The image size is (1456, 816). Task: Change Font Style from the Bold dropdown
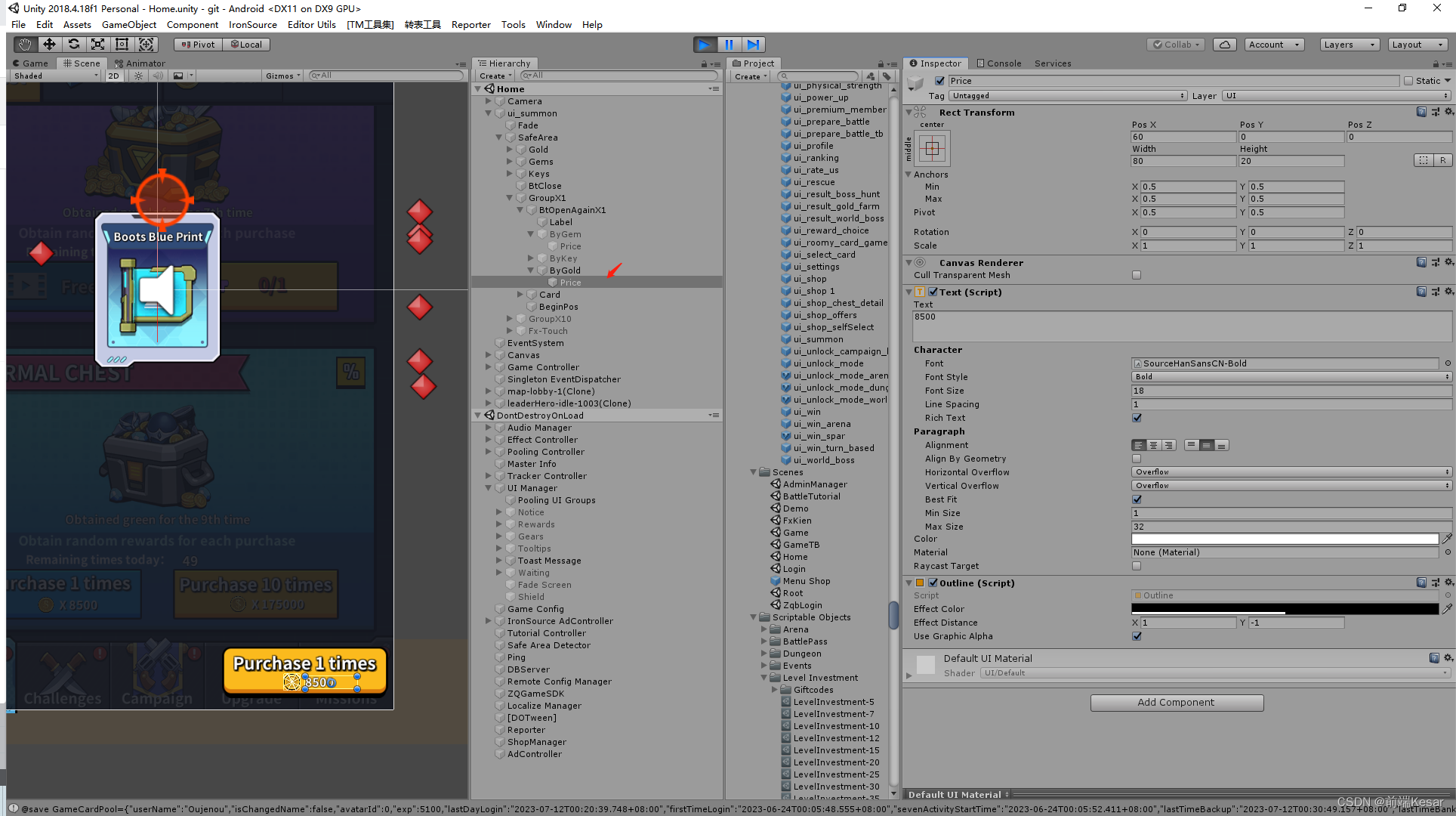click(x=1291, y=376)
